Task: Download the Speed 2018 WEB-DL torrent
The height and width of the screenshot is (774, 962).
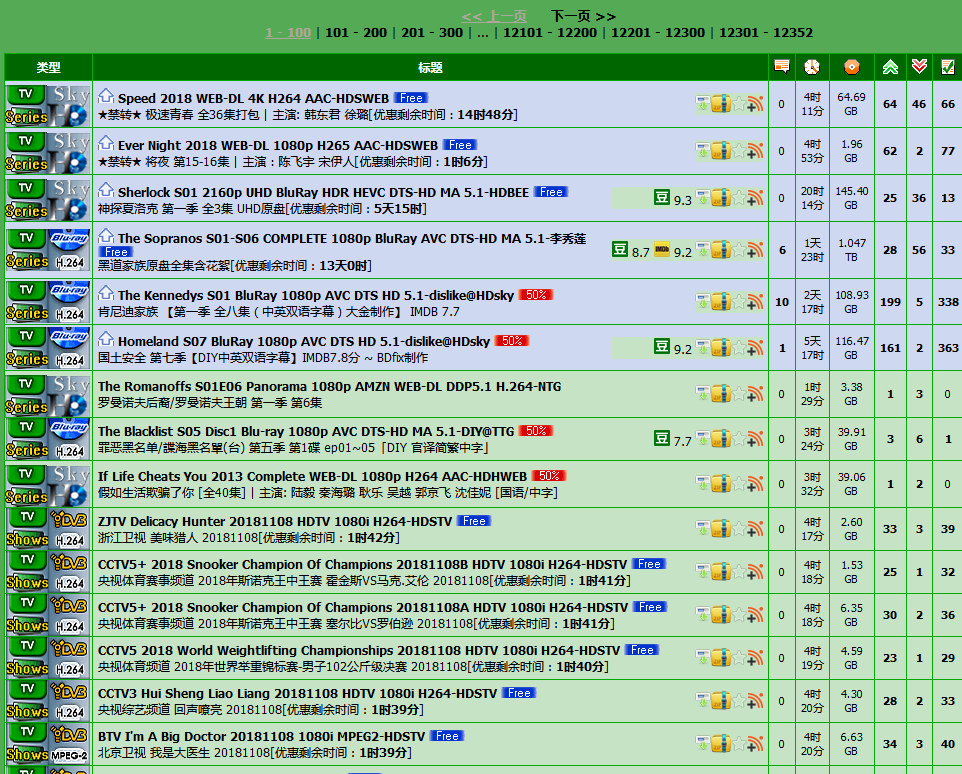Action: 702,103
